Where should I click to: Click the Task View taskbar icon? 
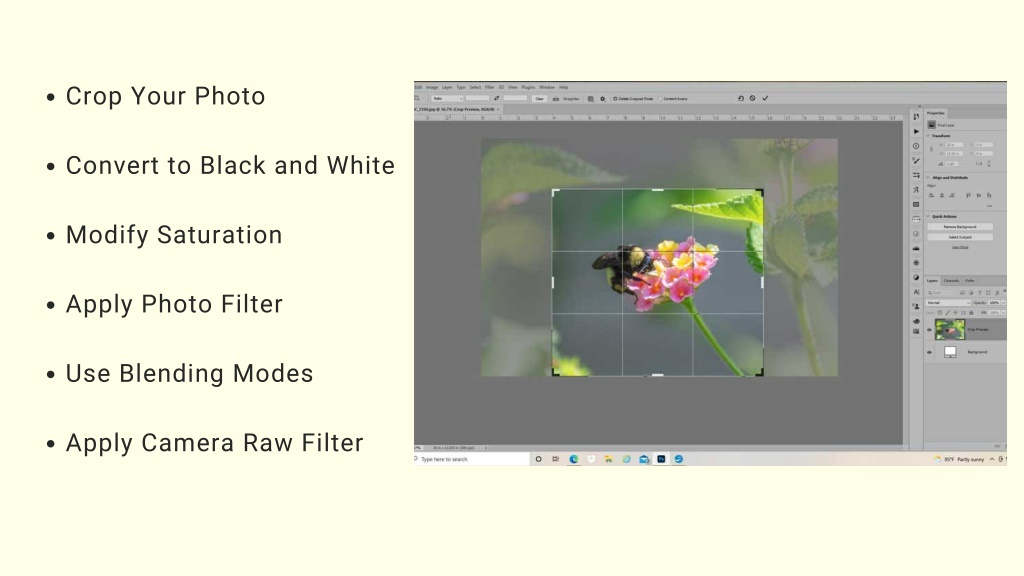click(x=556, y=459)
